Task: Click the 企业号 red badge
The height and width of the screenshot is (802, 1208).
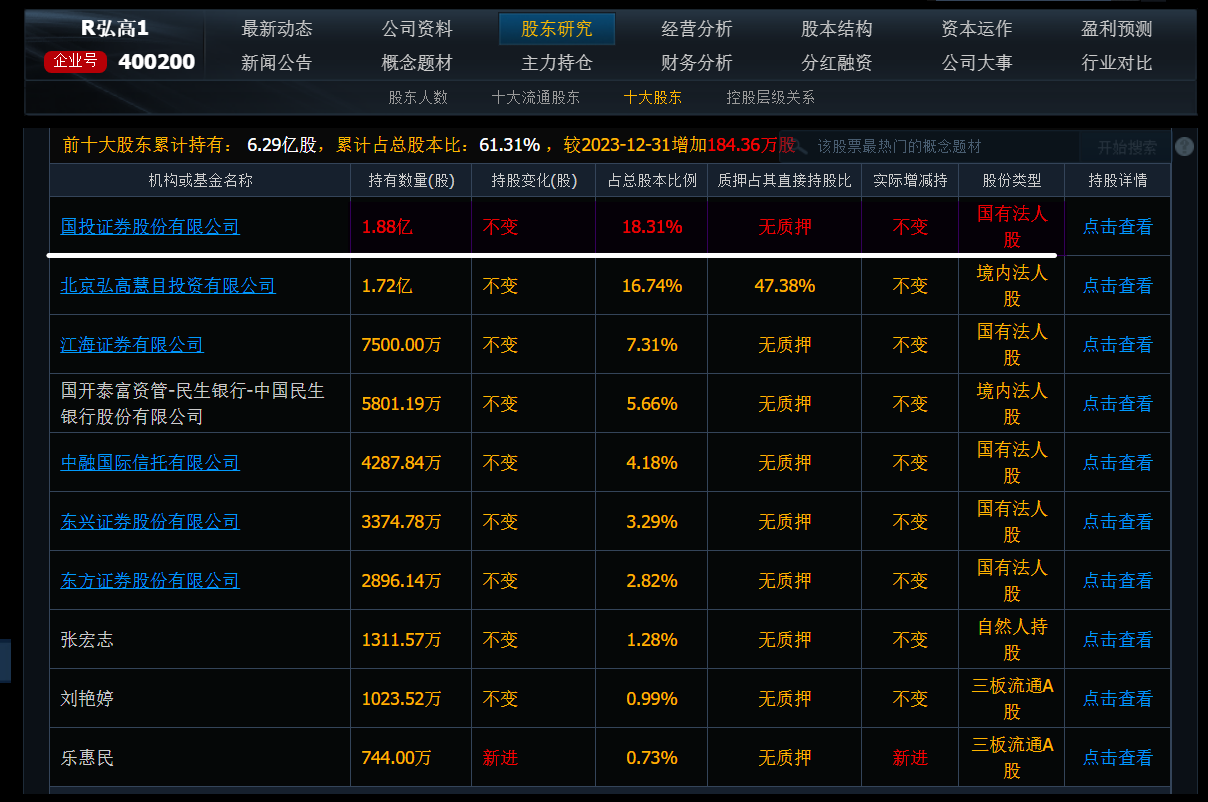Action: (76, 62)
